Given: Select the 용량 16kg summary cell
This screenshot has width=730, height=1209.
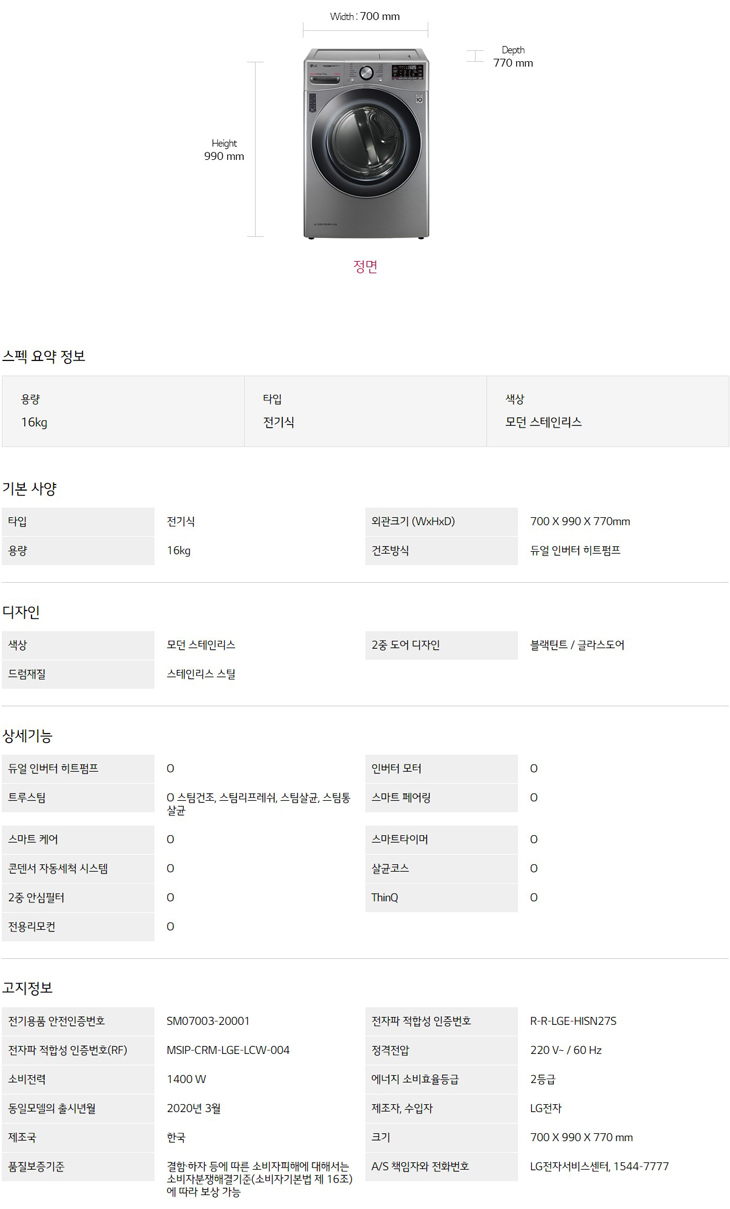Looking at the screenshot, I should tap(123, 411).
